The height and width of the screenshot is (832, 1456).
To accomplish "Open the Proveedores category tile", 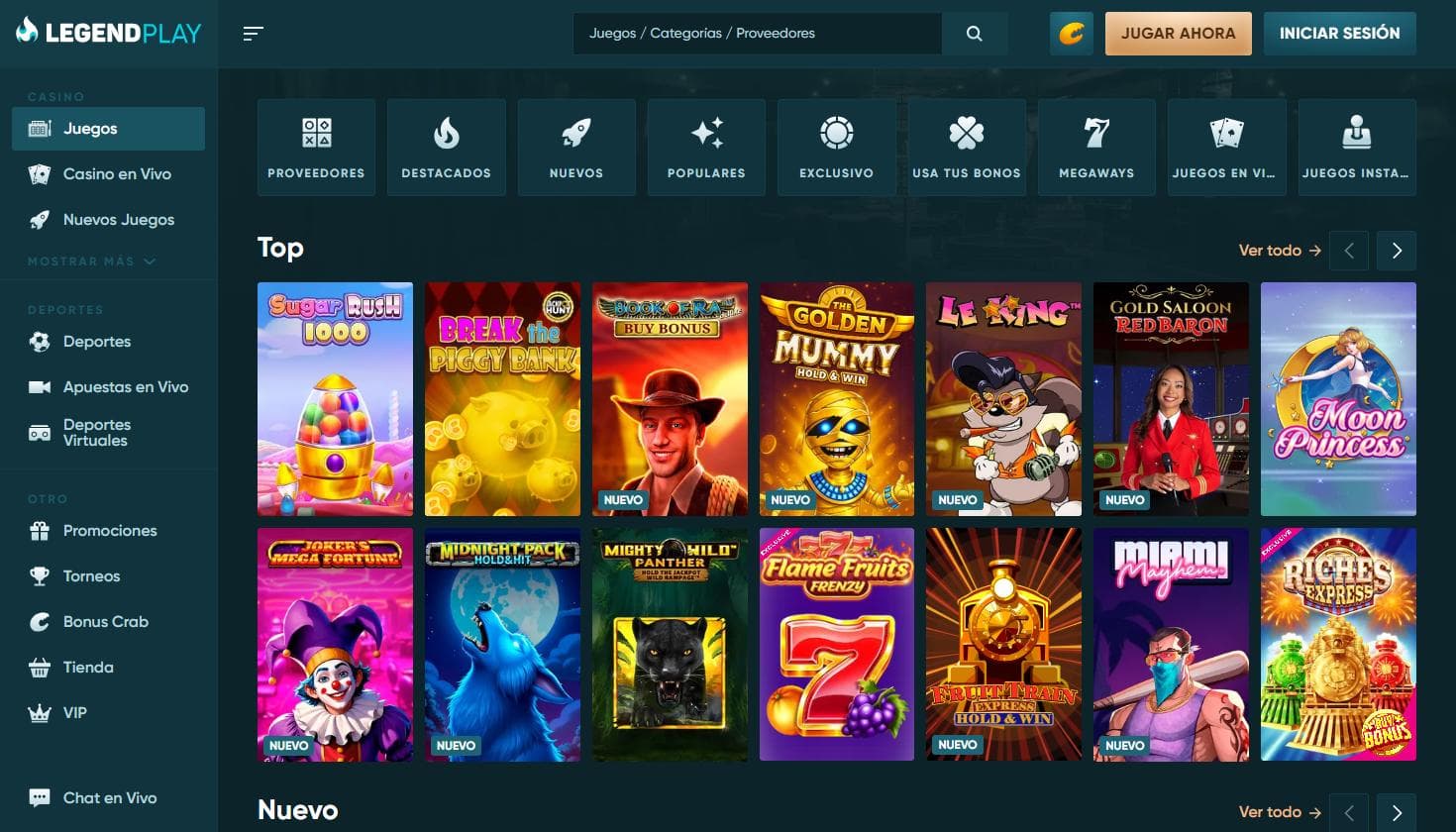I will point(316,147).
